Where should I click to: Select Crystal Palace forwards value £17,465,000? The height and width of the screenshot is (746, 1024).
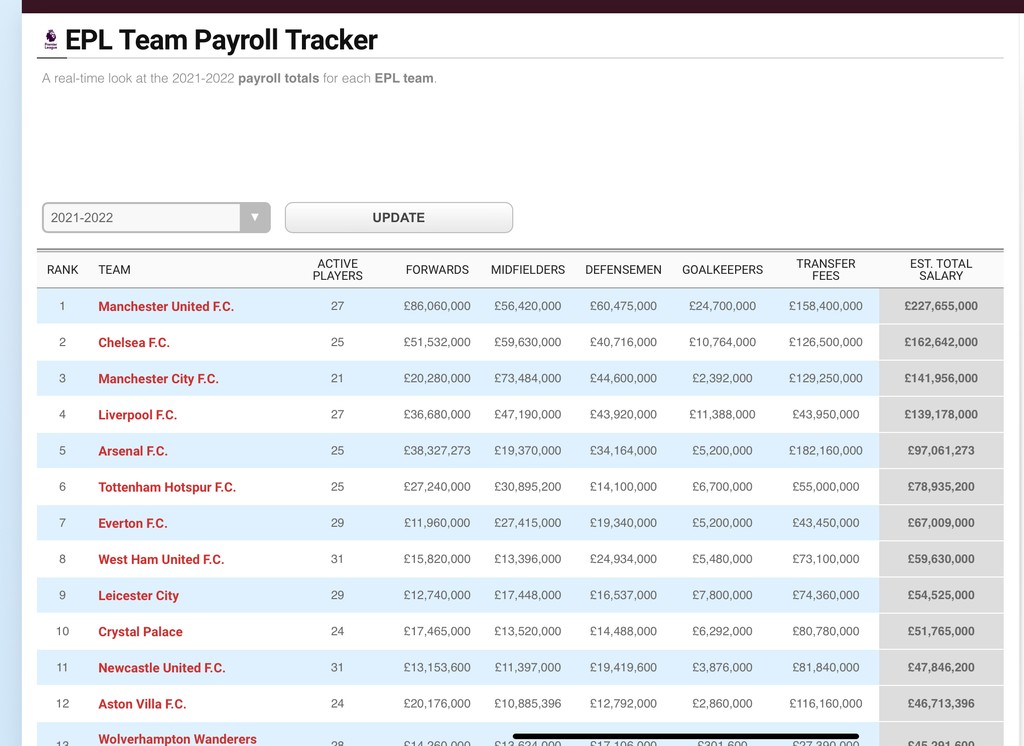pos(437,631)
